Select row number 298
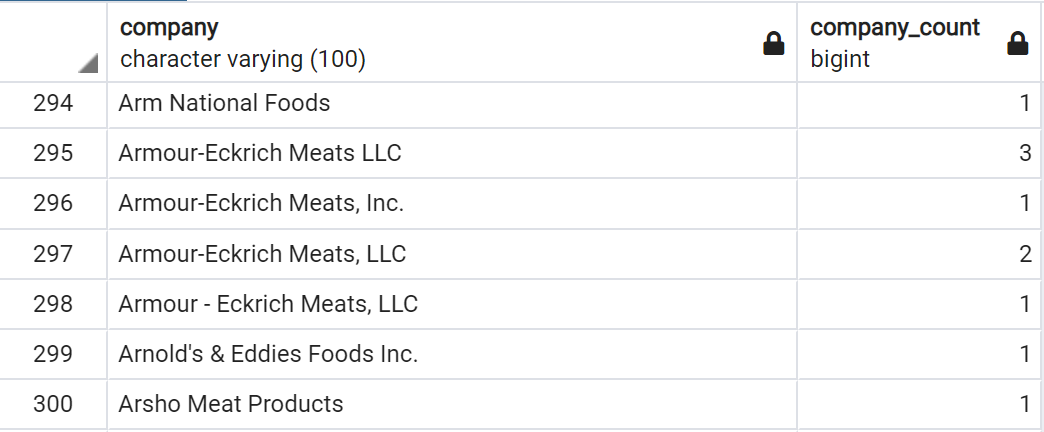Image resolution: width=1044 pixels, height=432 pixels. click(x=53, y=304)
